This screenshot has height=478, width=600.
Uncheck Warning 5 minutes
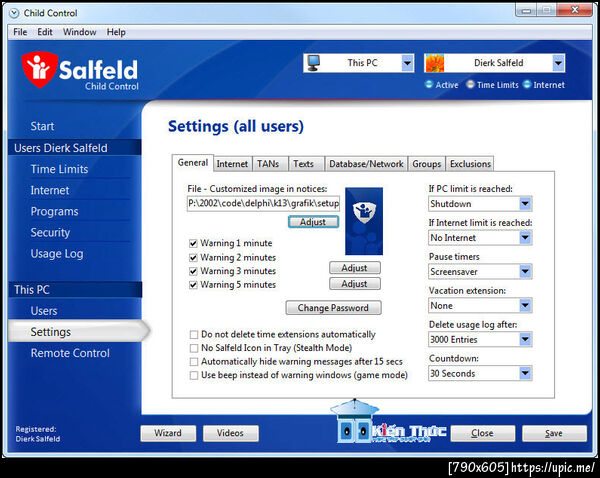pos(193,285)
